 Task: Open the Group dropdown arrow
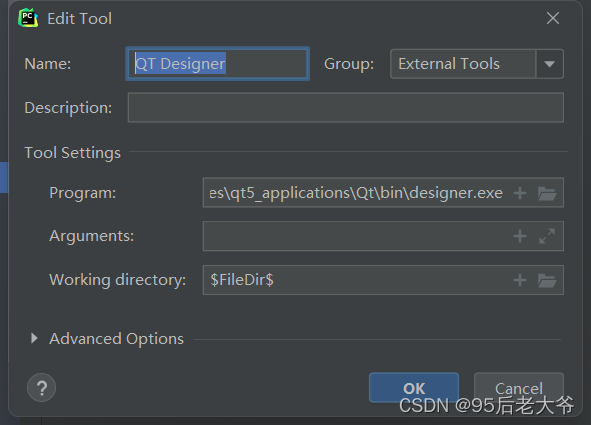coord(550,64)
